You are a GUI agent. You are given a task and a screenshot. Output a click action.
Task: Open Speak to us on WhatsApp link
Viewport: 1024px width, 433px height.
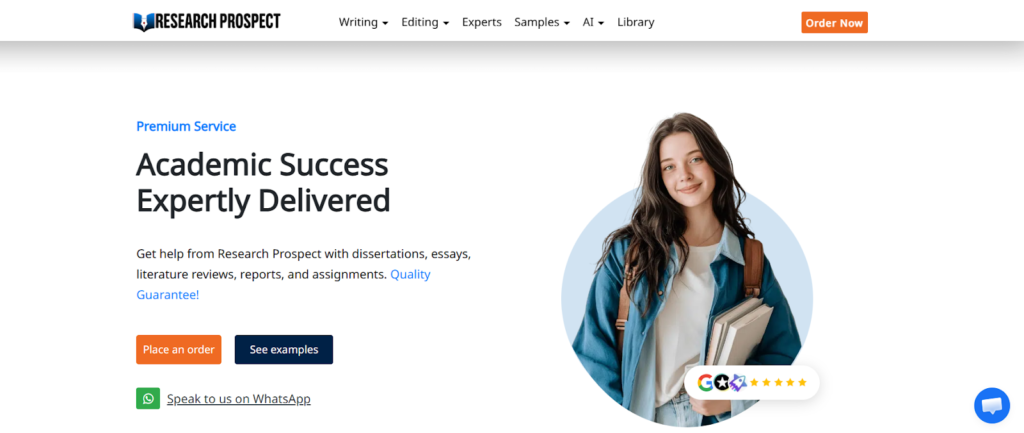(238, 398)
